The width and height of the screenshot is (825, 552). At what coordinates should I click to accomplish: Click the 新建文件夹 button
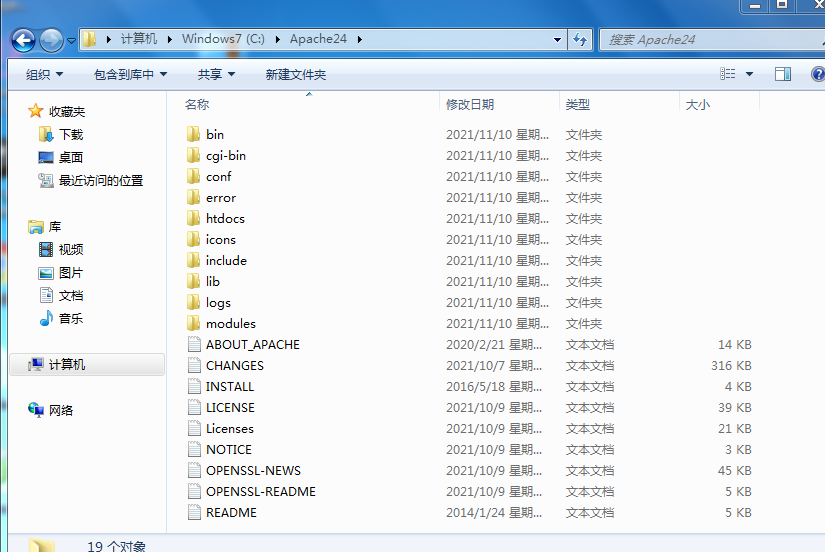[x=296, y=75]
